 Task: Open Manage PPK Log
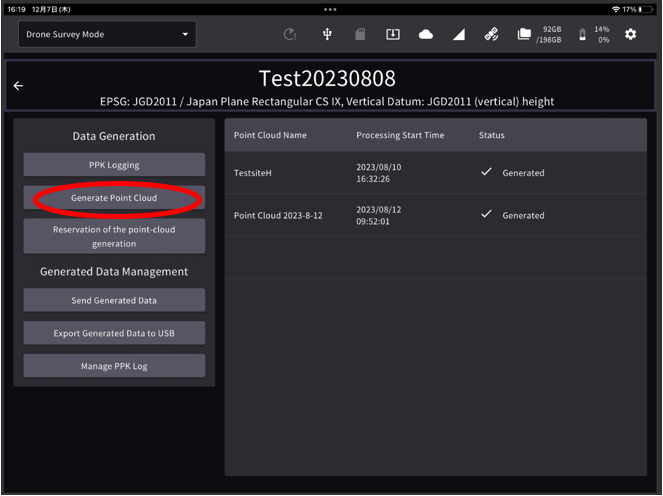click(x=114, y=366)
